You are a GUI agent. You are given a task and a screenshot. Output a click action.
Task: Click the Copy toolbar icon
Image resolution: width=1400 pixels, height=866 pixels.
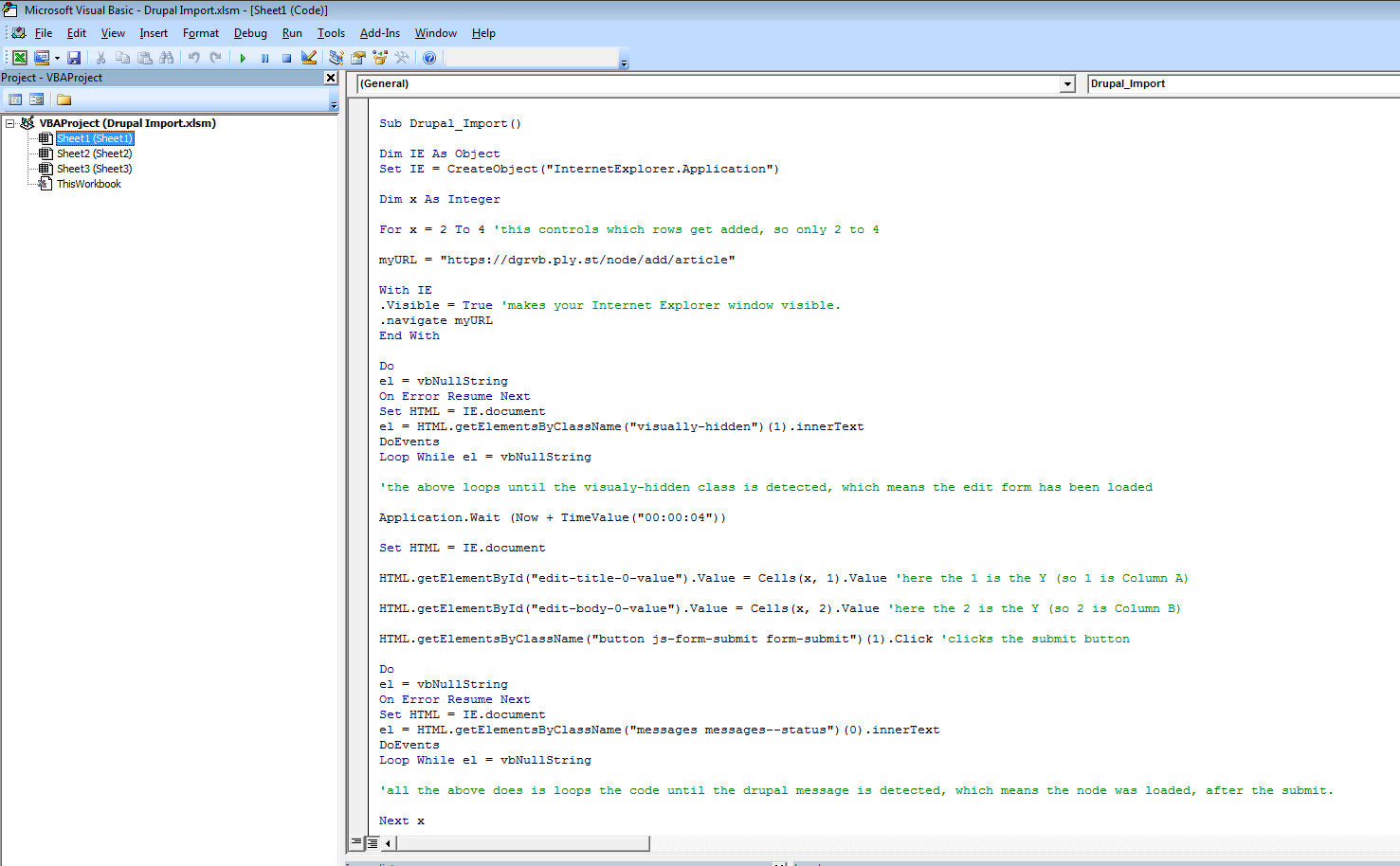coord(122,58)
